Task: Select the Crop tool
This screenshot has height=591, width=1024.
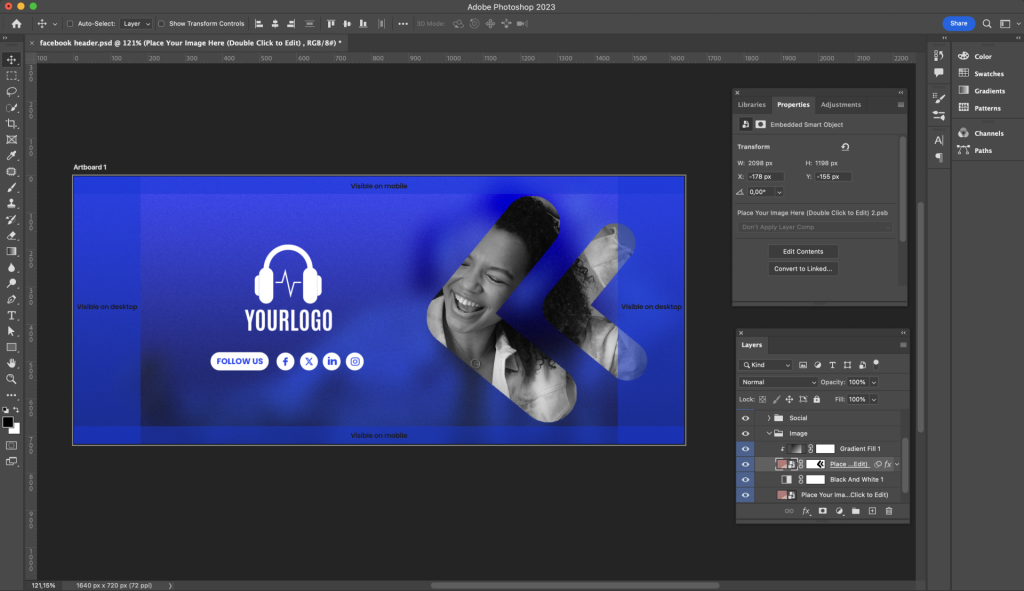Action: click(x=12, y=123)
